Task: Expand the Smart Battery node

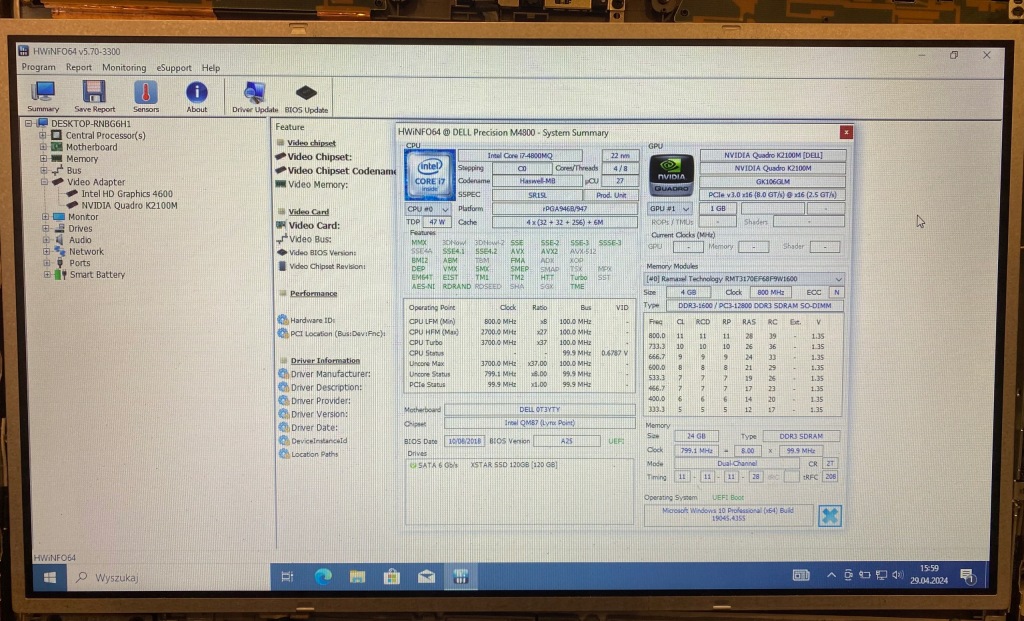Action: (47, 274)
